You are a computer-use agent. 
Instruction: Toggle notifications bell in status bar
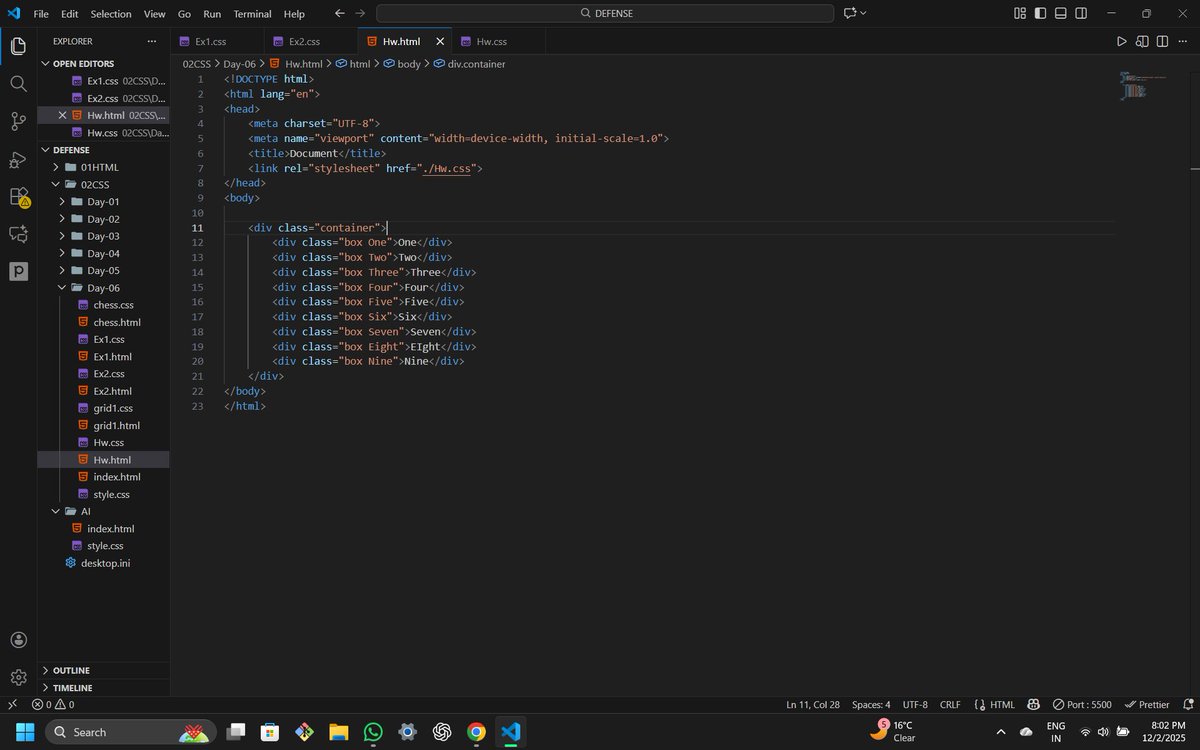click(x=1190, y=704)
